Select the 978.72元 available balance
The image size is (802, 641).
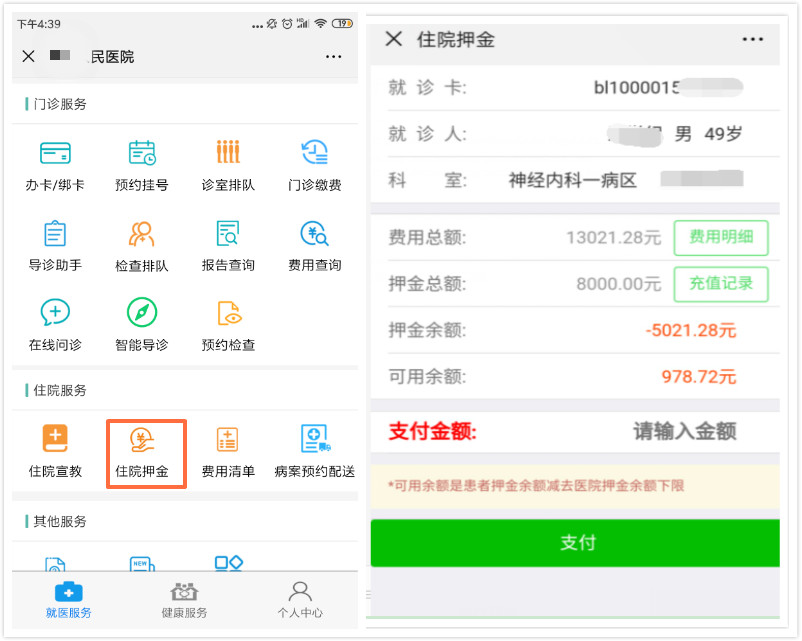pyautogui.click(x=699, y=377)
